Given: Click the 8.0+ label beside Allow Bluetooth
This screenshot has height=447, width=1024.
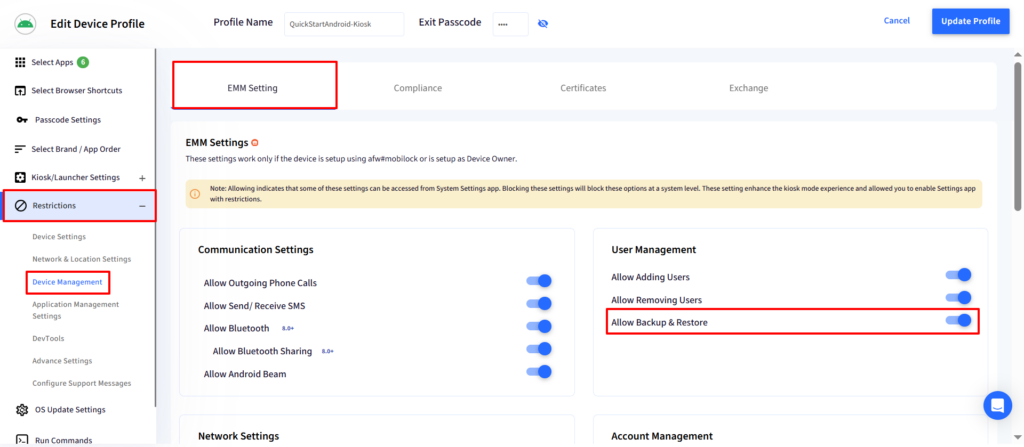Looking at the screenshot, I should click(288, 328).
